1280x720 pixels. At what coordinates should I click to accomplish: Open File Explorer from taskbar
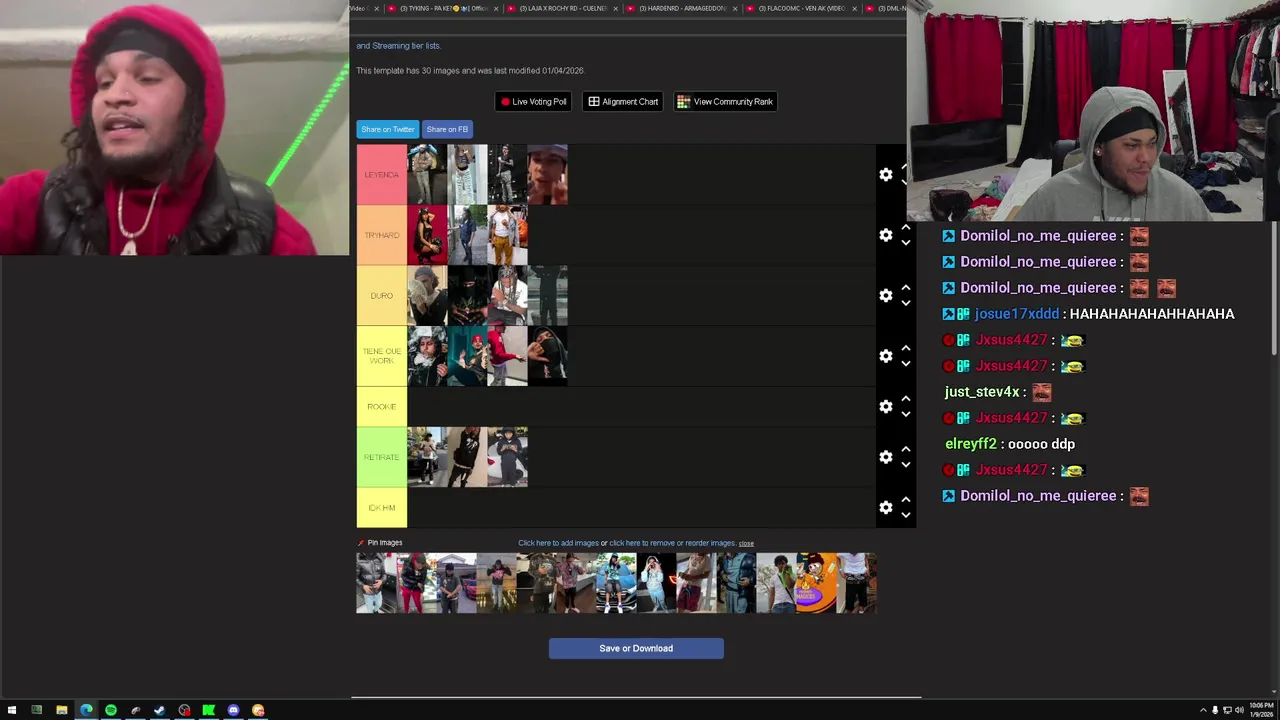tap(62, 710)
